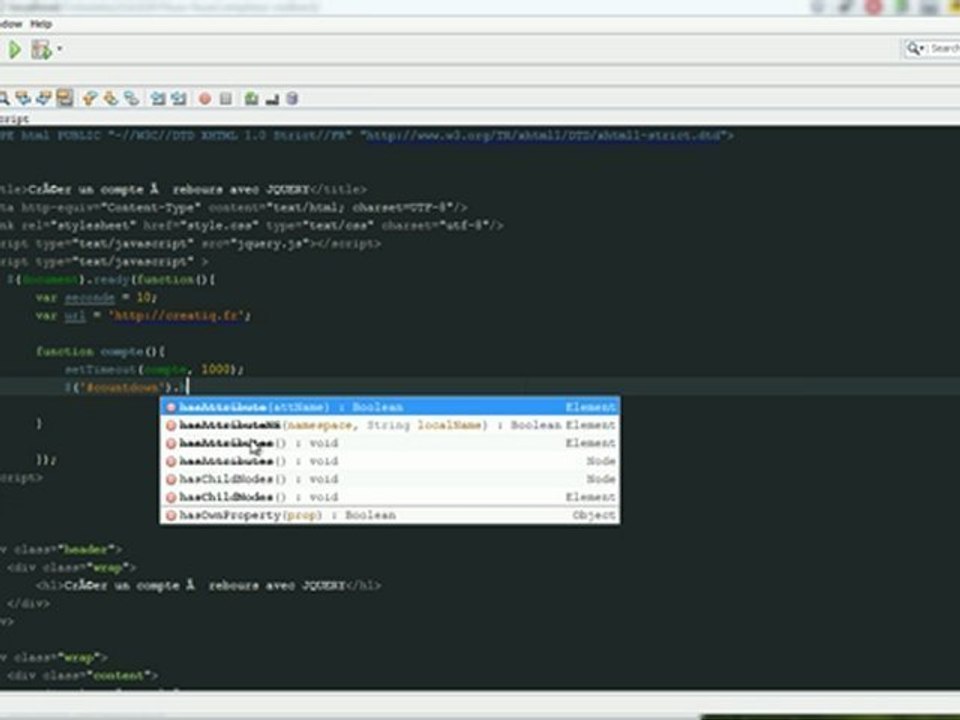Choose hasChildNodes() suggestion from Element
The height and width of the screenshot is (720, 960).
390,497
